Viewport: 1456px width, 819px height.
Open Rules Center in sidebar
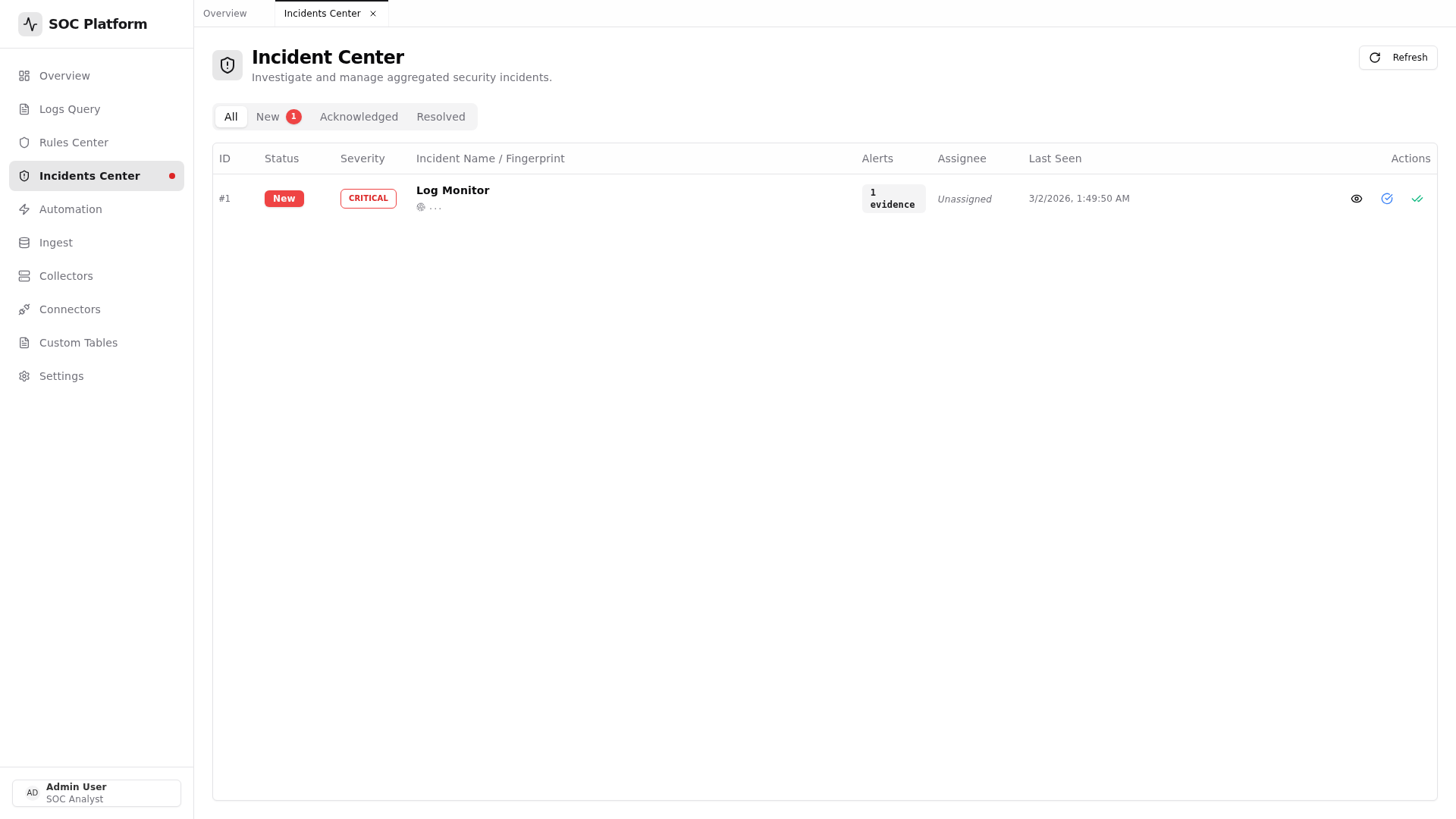pyautogui.click(x=74, y=143)
